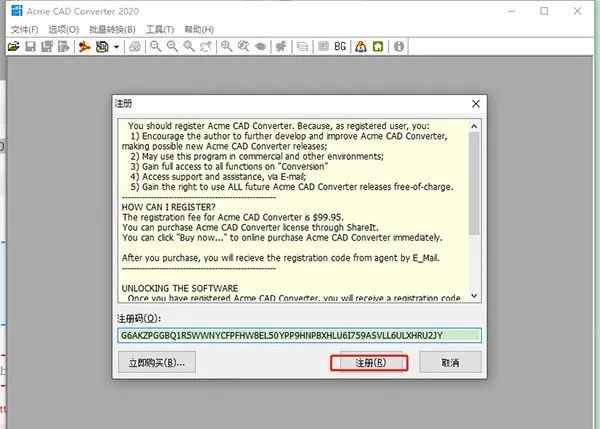This screenshot has width=600, height=429.
Task: Click the 注册码 registration code input field
Action: (299, 336)
